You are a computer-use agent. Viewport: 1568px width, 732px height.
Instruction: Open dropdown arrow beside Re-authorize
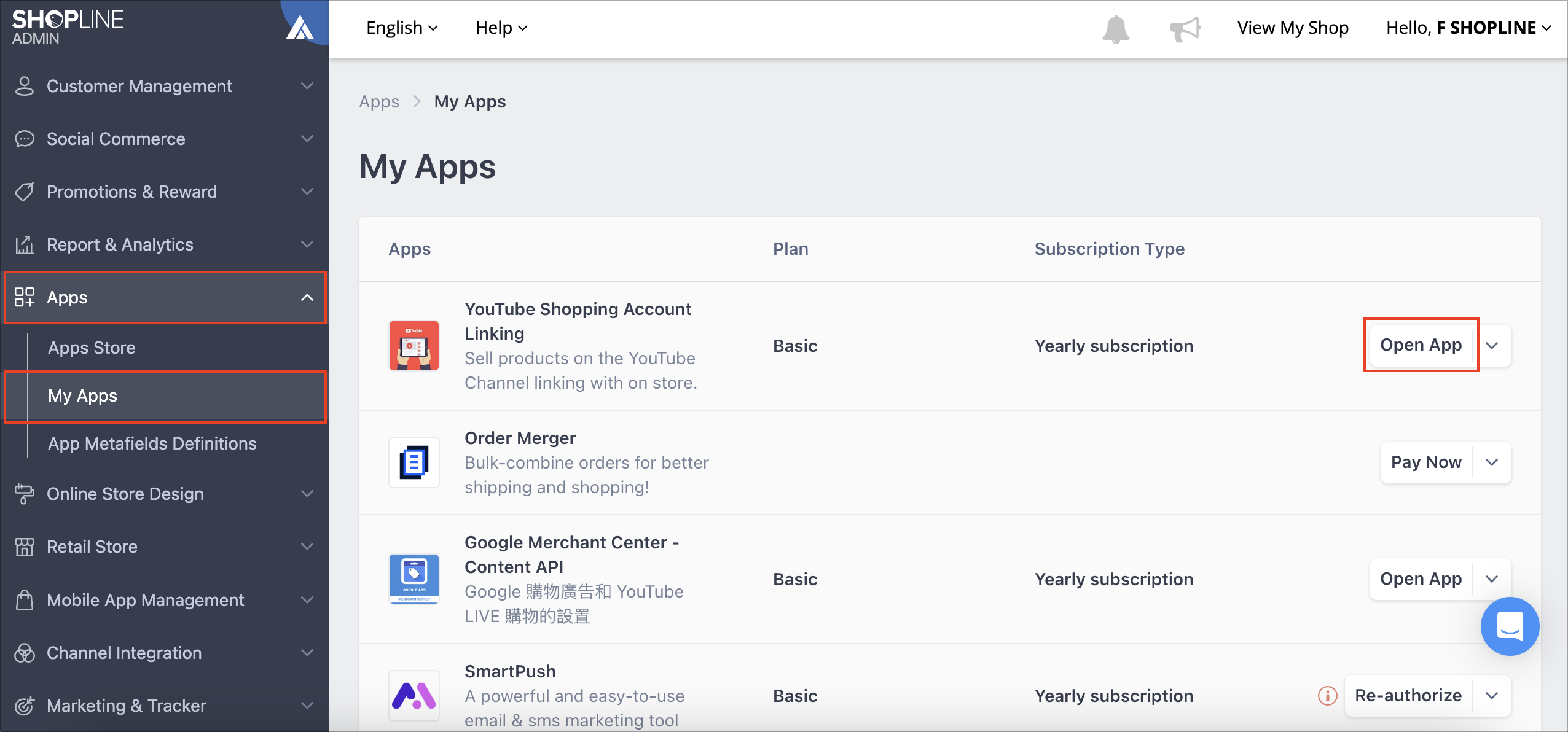pos(1492,696)
